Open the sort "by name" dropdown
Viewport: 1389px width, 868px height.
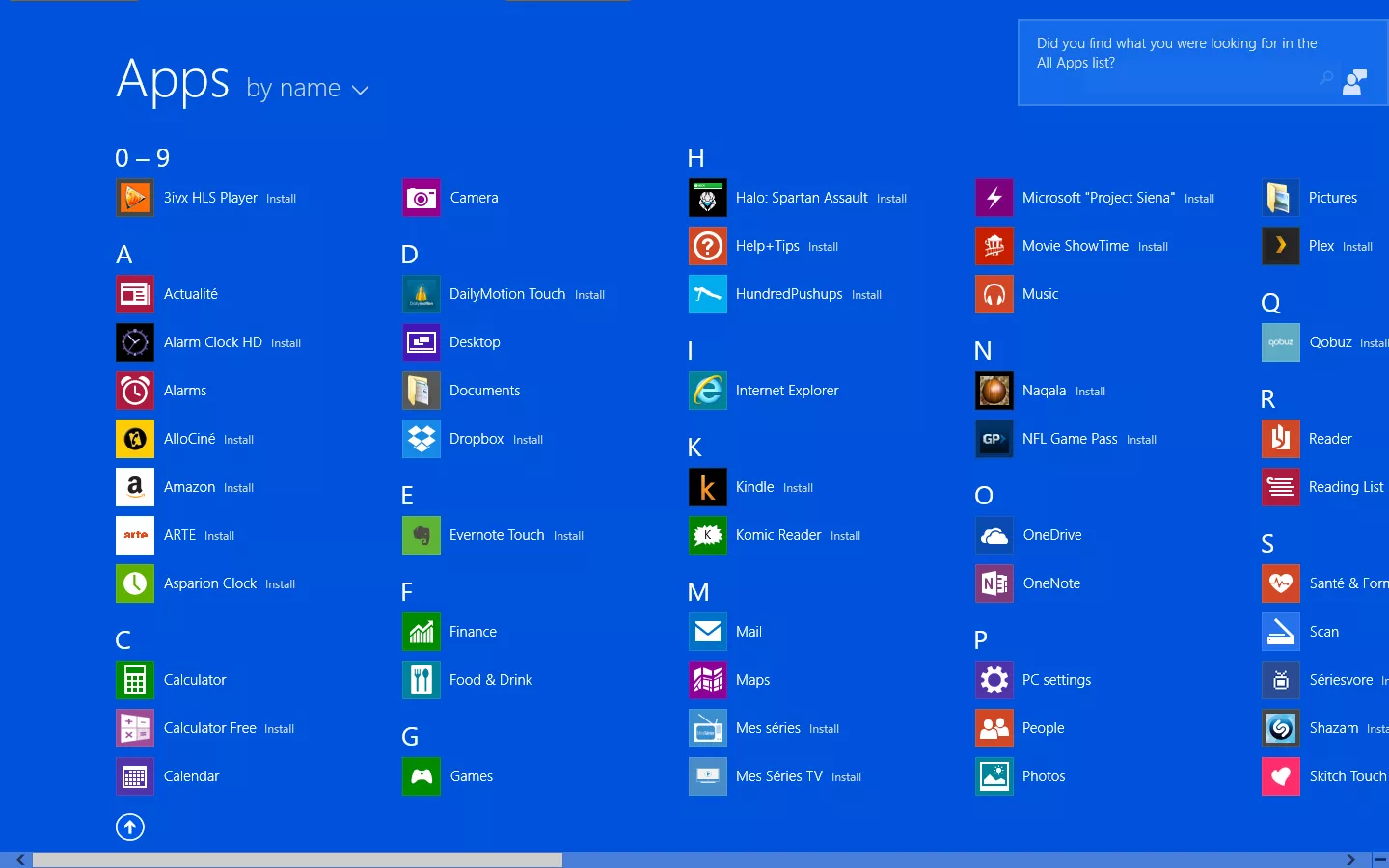click(x=308, y=89)
